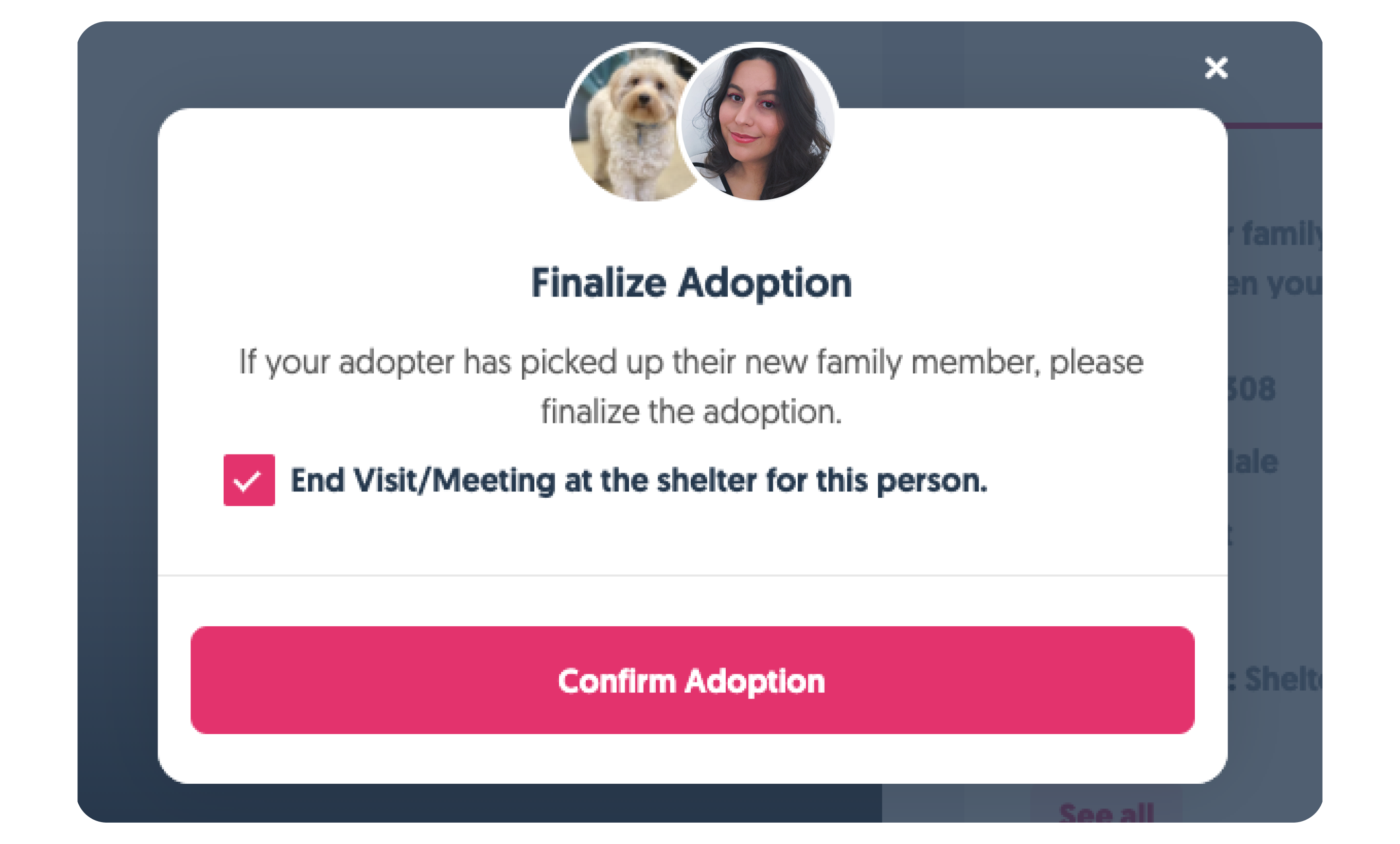Screen dimensions: 1400x844
Task: Uncheck the End Visit/Meeting checkbox
Action: pos(249,480)
